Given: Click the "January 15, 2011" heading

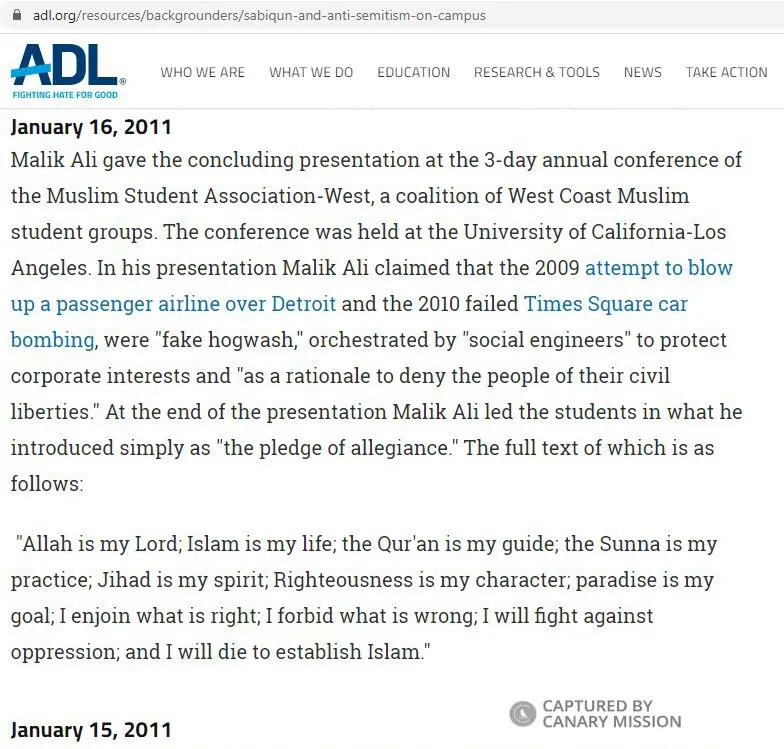Looking at the screenshot, I should 91,729.
